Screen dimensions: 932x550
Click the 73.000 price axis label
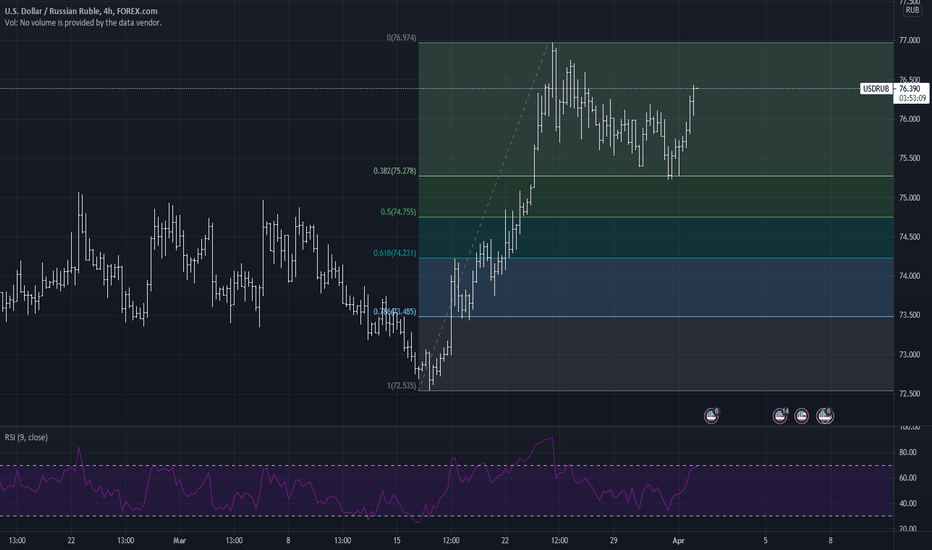click(909, 354)
